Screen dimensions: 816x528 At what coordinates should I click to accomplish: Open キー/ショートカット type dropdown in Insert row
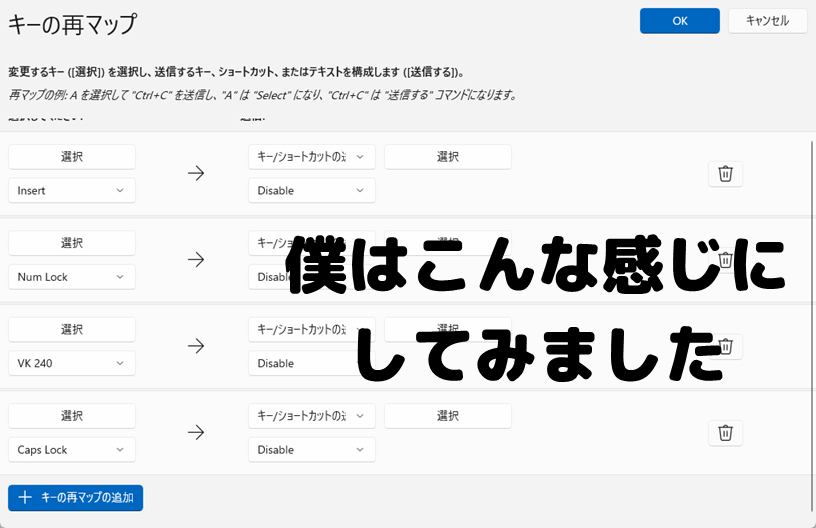(x=311, y=157)
